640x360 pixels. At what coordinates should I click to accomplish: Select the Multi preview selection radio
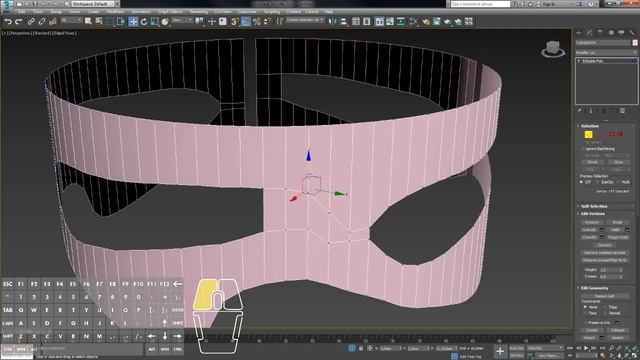[x=618, y=182]
